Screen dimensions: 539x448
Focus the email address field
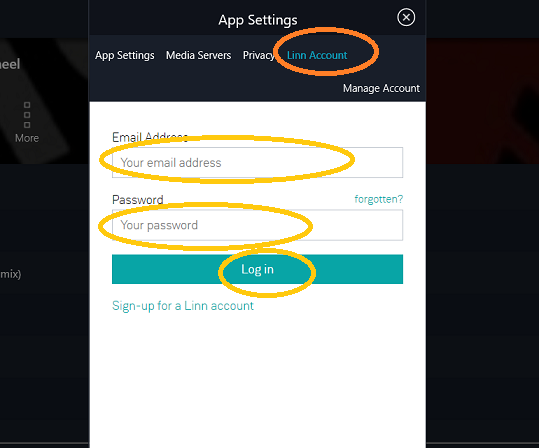click(x=257, y=163)
